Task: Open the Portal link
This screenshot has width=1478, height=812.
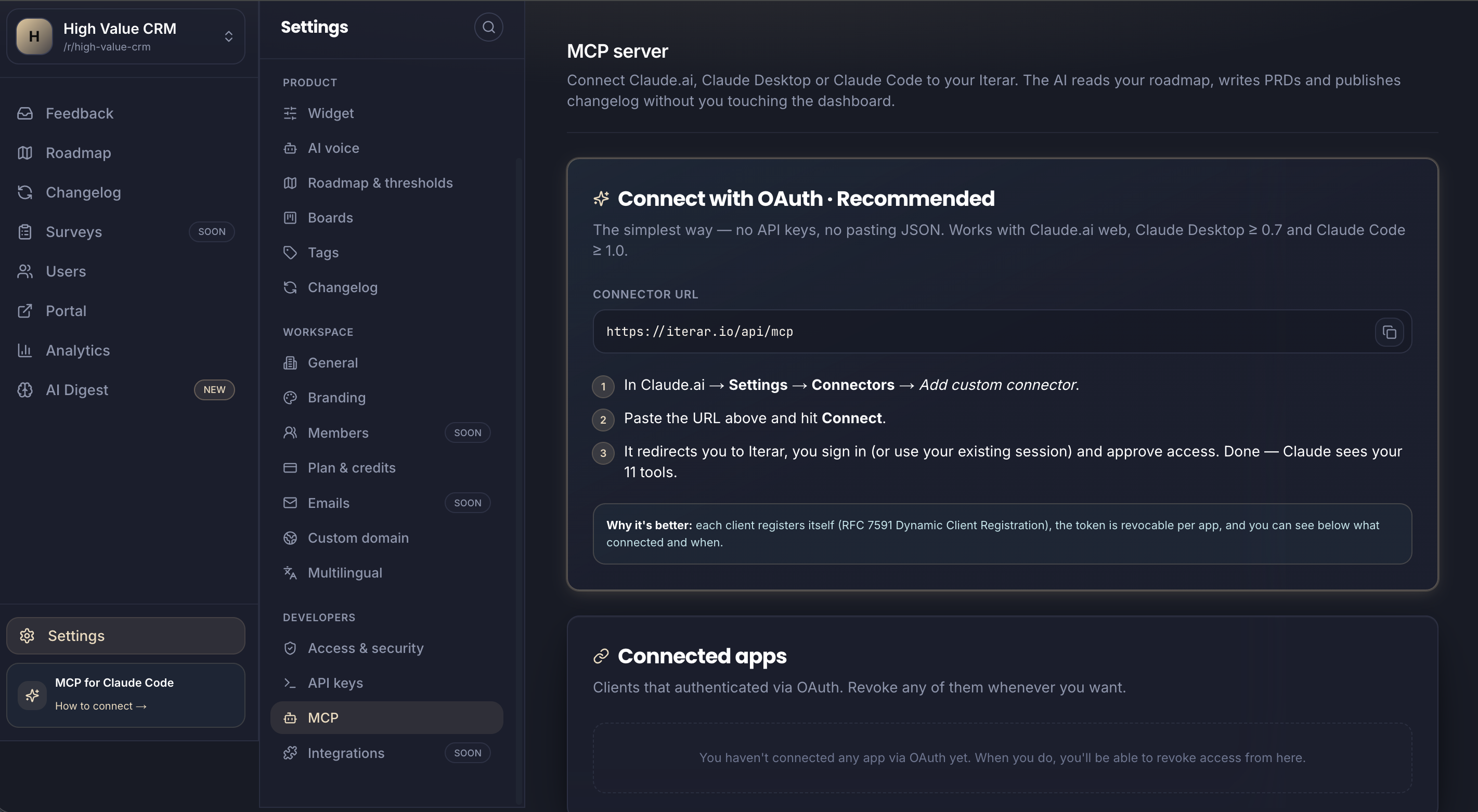Action: pos(126,311)
